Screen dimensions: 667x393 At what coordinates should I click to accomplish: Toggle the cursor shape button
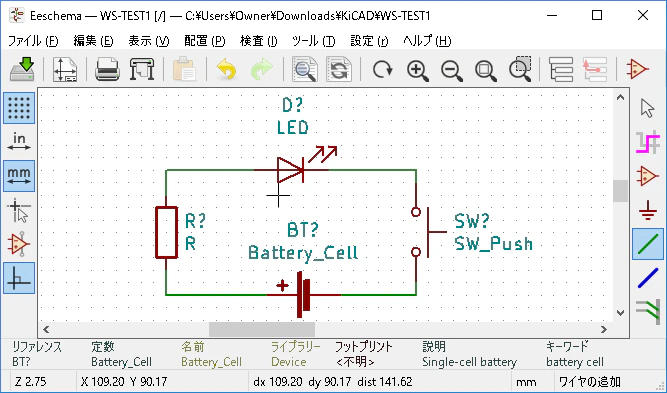19,210
